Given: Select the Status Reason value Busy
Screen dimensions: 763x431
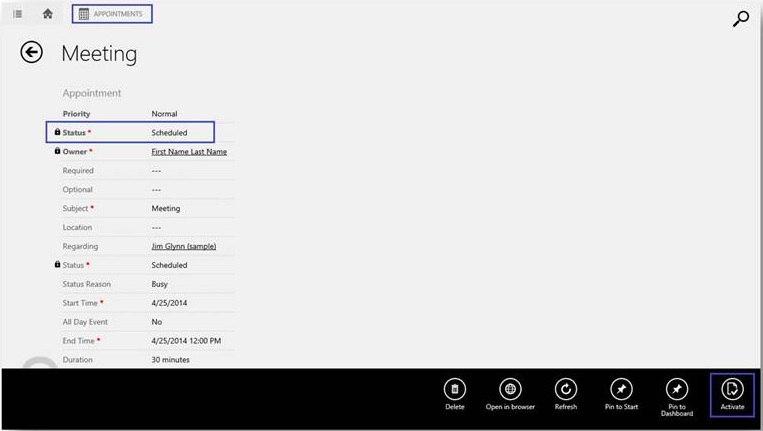Looking at the screenshot, I should [159, 284].
